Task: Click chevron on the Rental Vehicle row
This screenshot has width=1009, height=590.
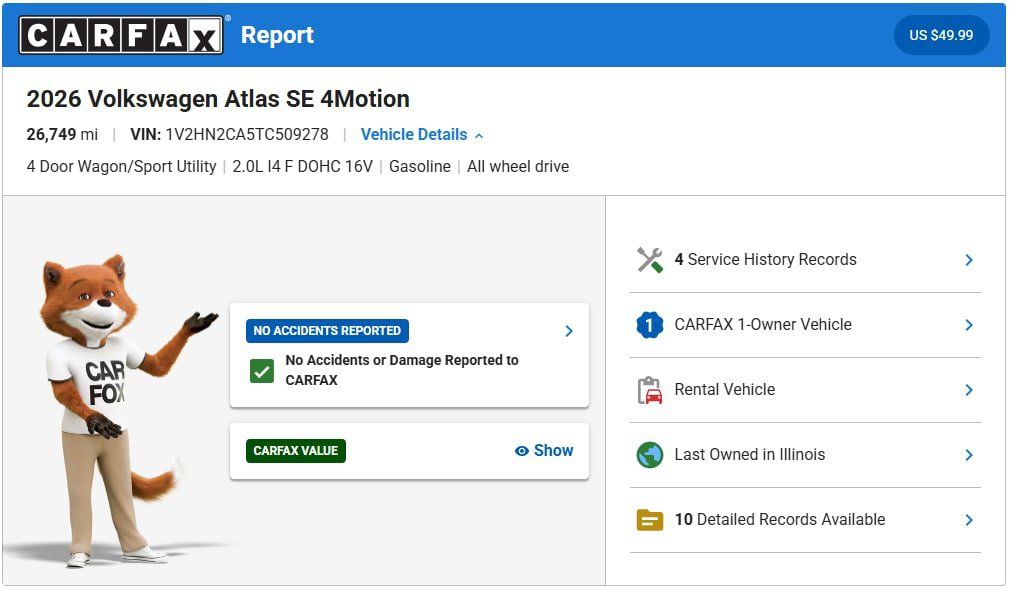Action: [x=969, y=390]
